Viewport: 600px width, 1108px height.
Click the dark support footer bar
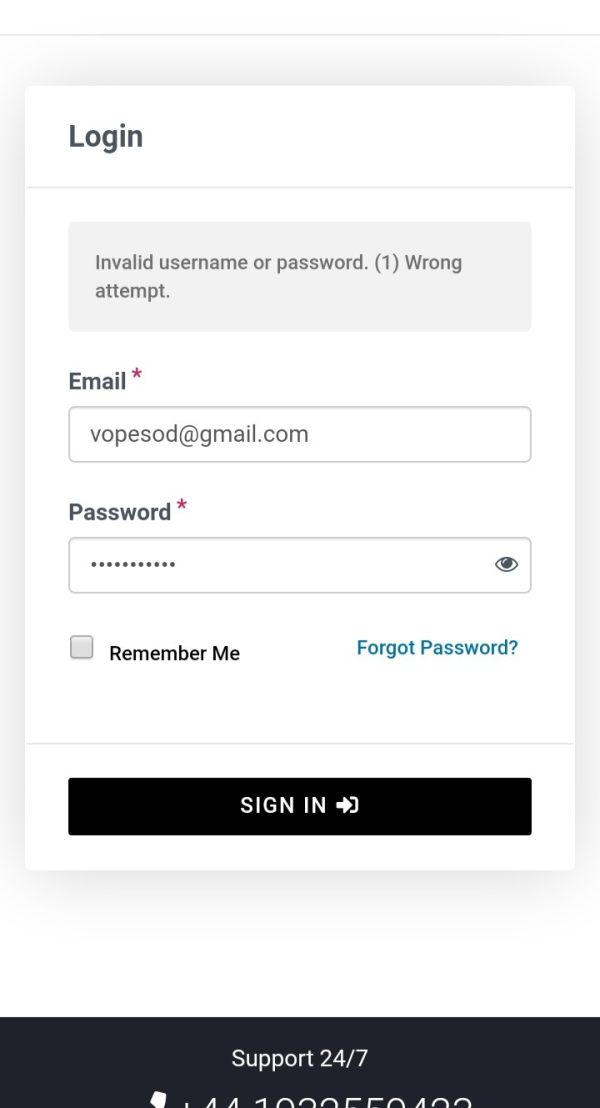click(x=300, y=1063)
